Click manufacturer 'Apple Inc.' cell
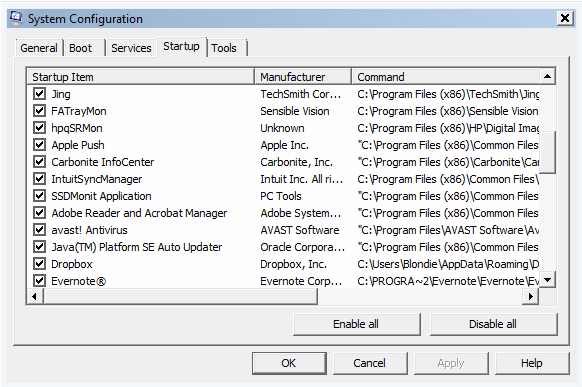 tap(285, 145)
